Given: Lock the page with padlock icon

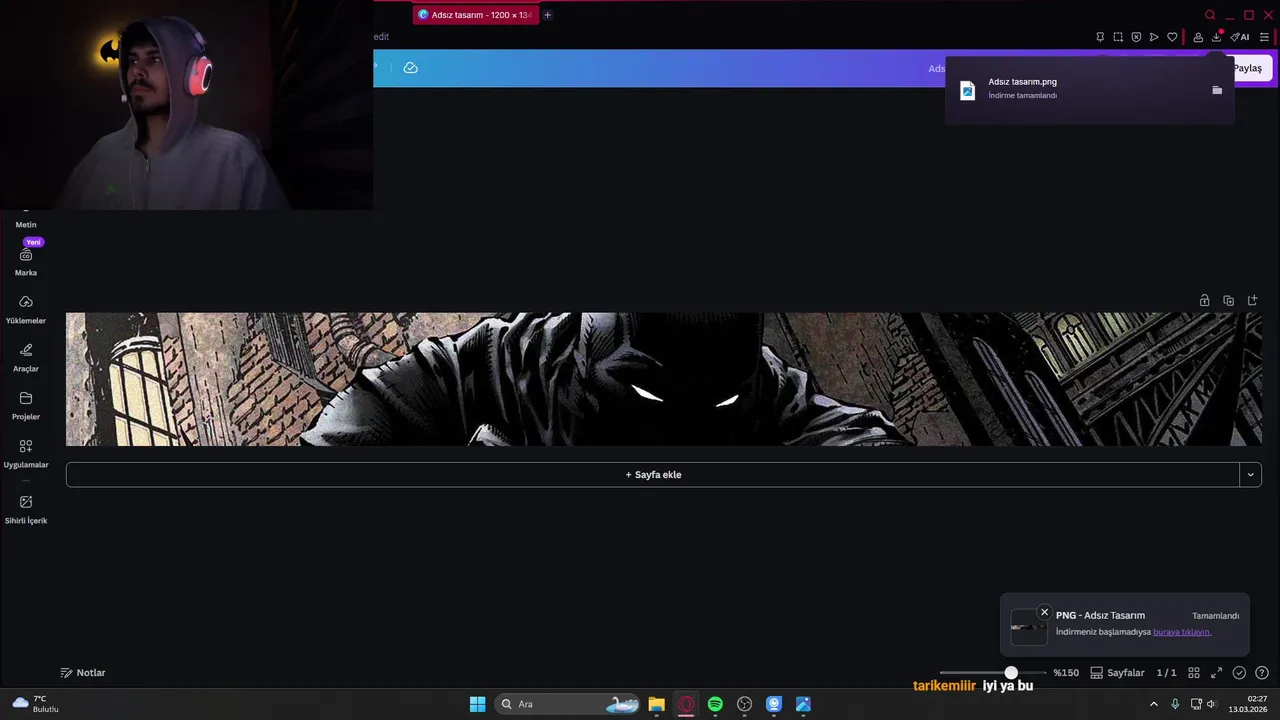Looking at the screenshot, I should pyautogui.click(x=1204, y=300).
